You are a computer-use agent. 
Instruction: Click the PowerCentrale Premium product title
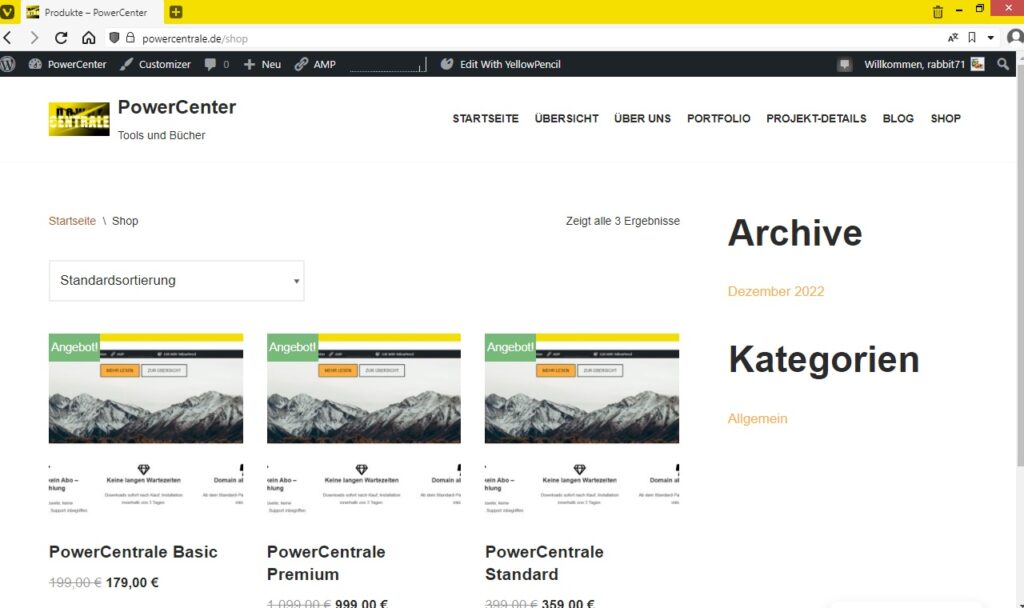click(326, 563)
